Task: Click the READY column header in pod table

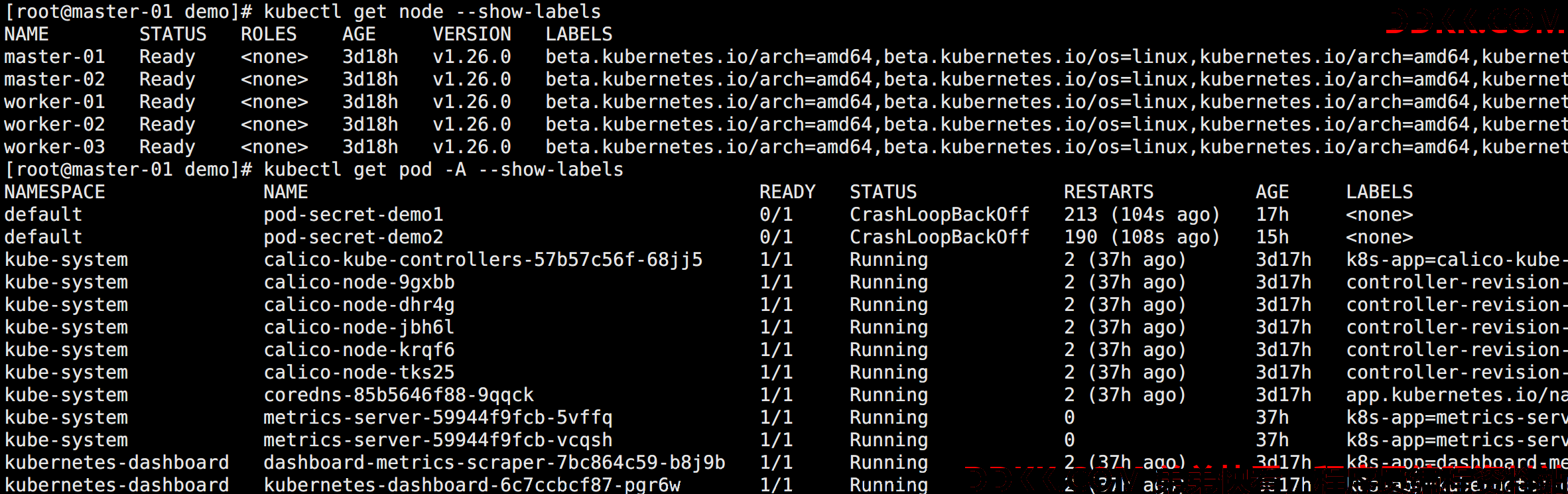Action: pyautogui.click(x=787, y=192)
